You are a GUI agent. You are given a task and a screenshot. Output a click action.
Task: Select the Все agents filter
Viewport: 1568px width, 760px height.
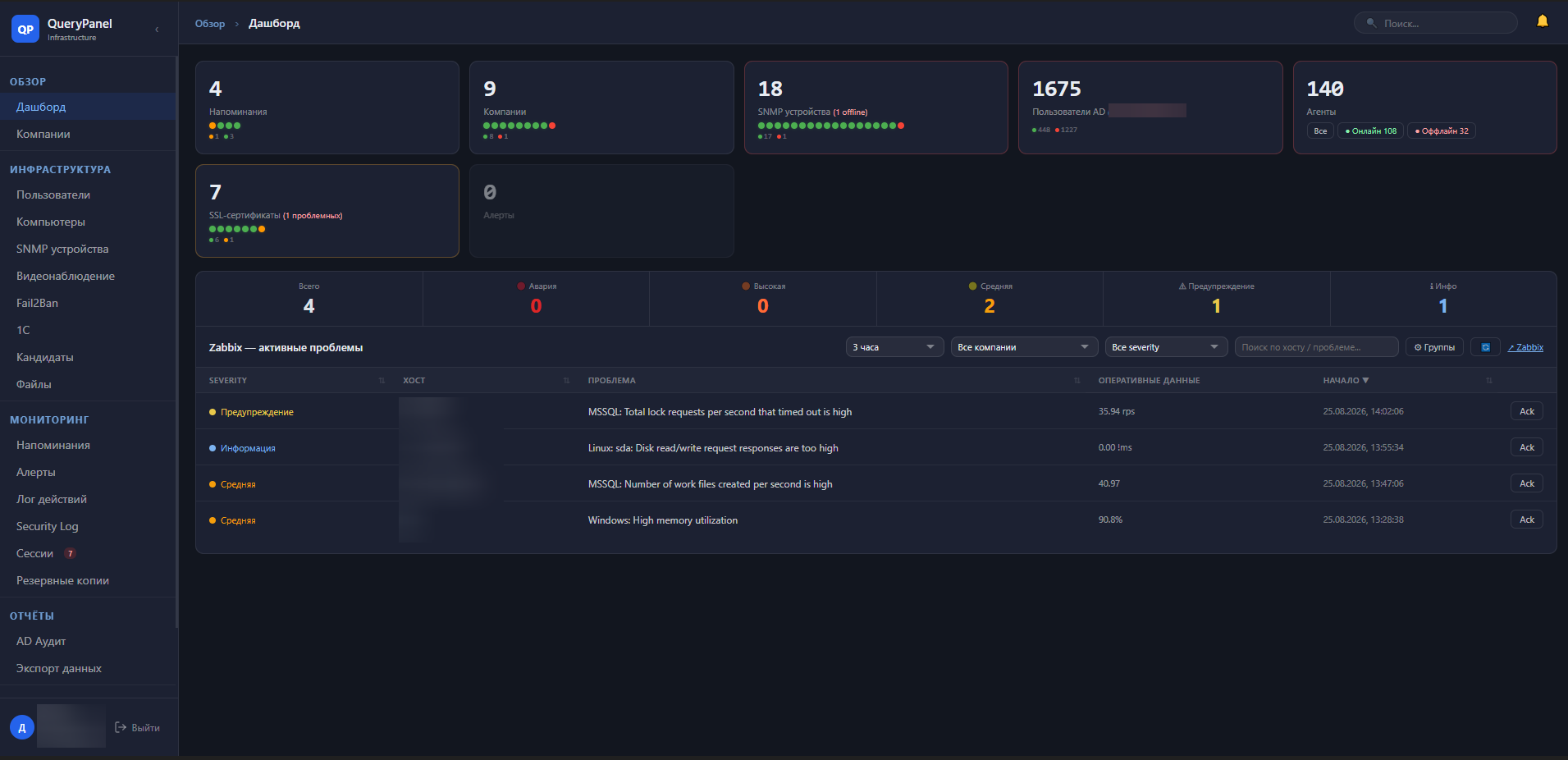1320,130
